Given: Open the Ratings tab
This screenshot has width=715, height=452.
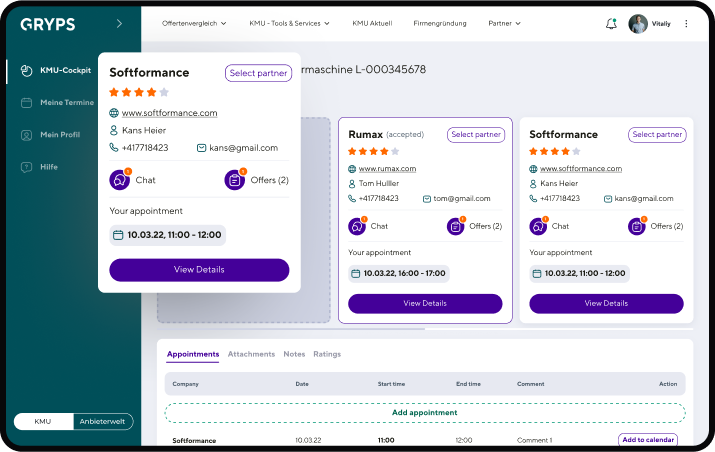Looking at the screenshot, I should [327, 354].
